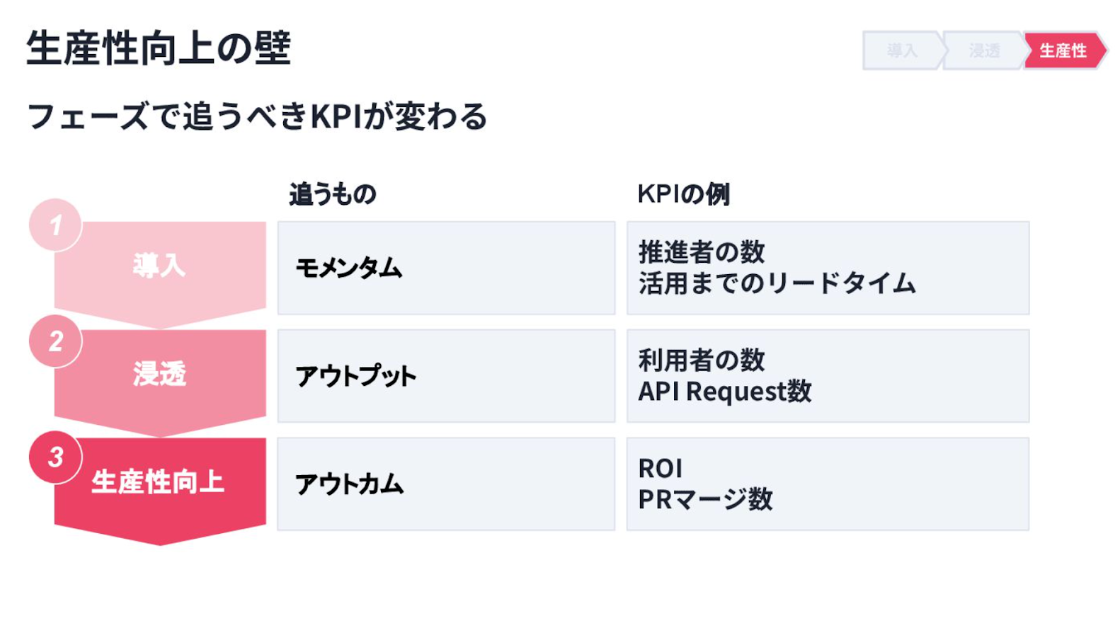Select the 浸透 phase arrow block
Screen dimensions: 1120x627
pos(160,382)
